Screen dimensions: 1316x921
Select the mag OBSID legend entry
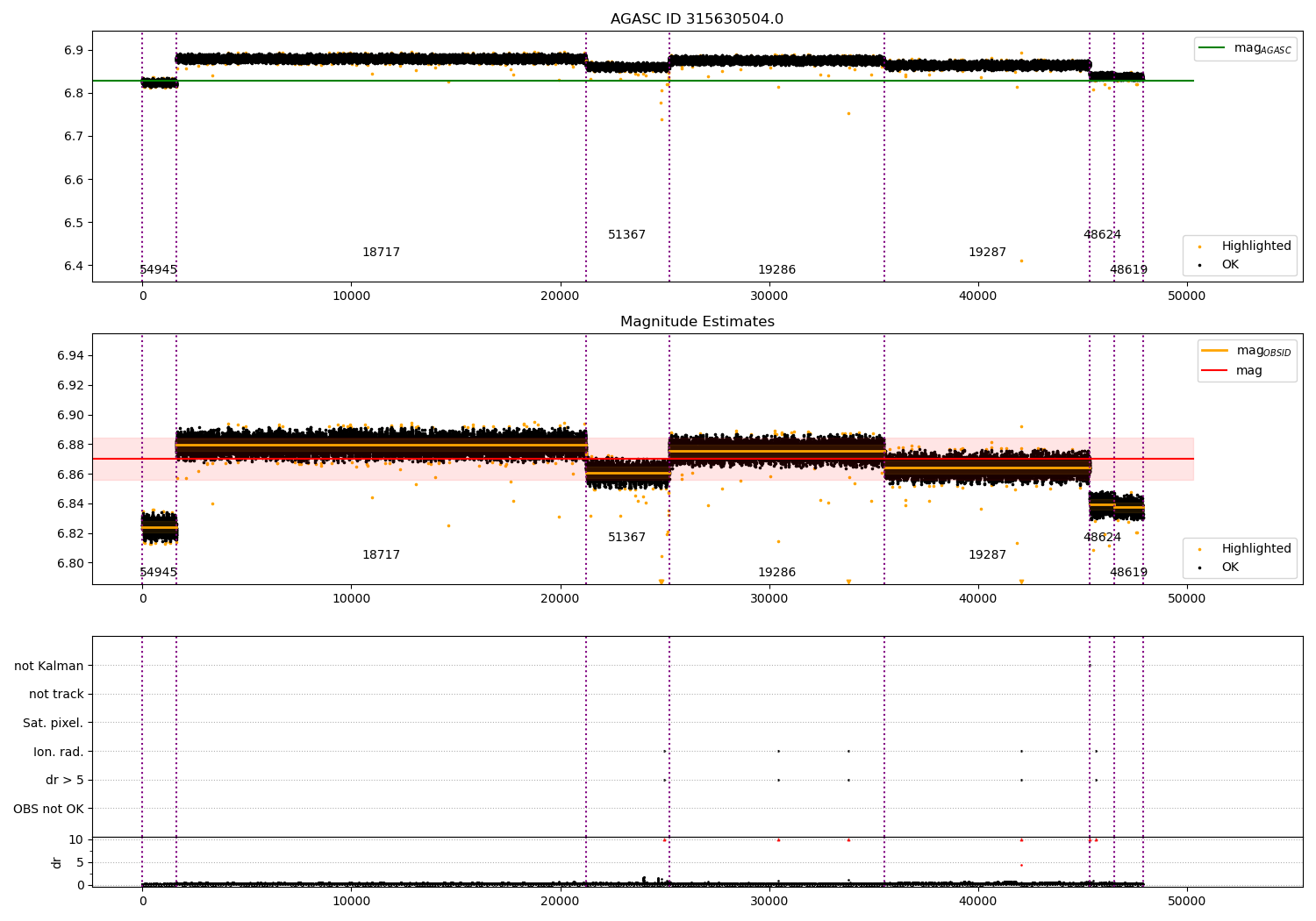click(1246, 351)
